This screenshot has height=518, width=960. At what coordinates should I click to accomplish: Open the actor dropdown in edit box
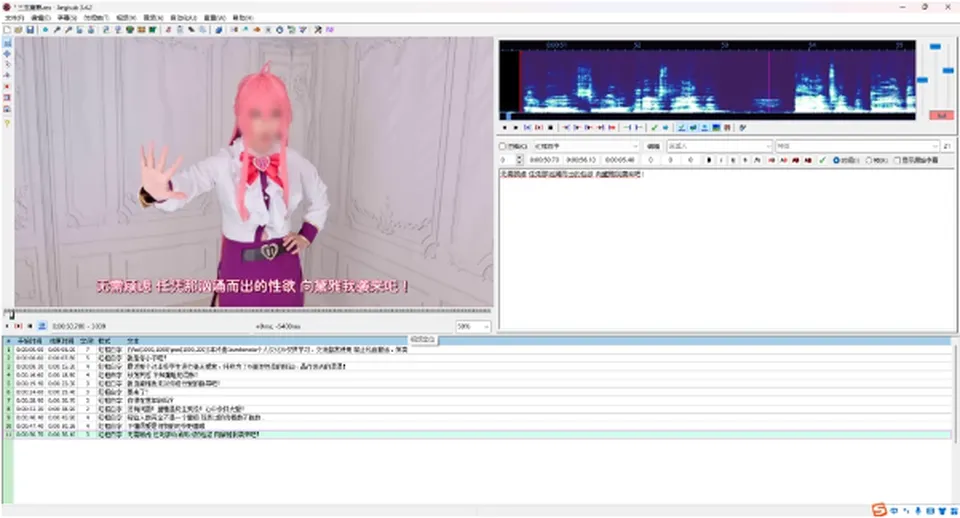point(719,146)
